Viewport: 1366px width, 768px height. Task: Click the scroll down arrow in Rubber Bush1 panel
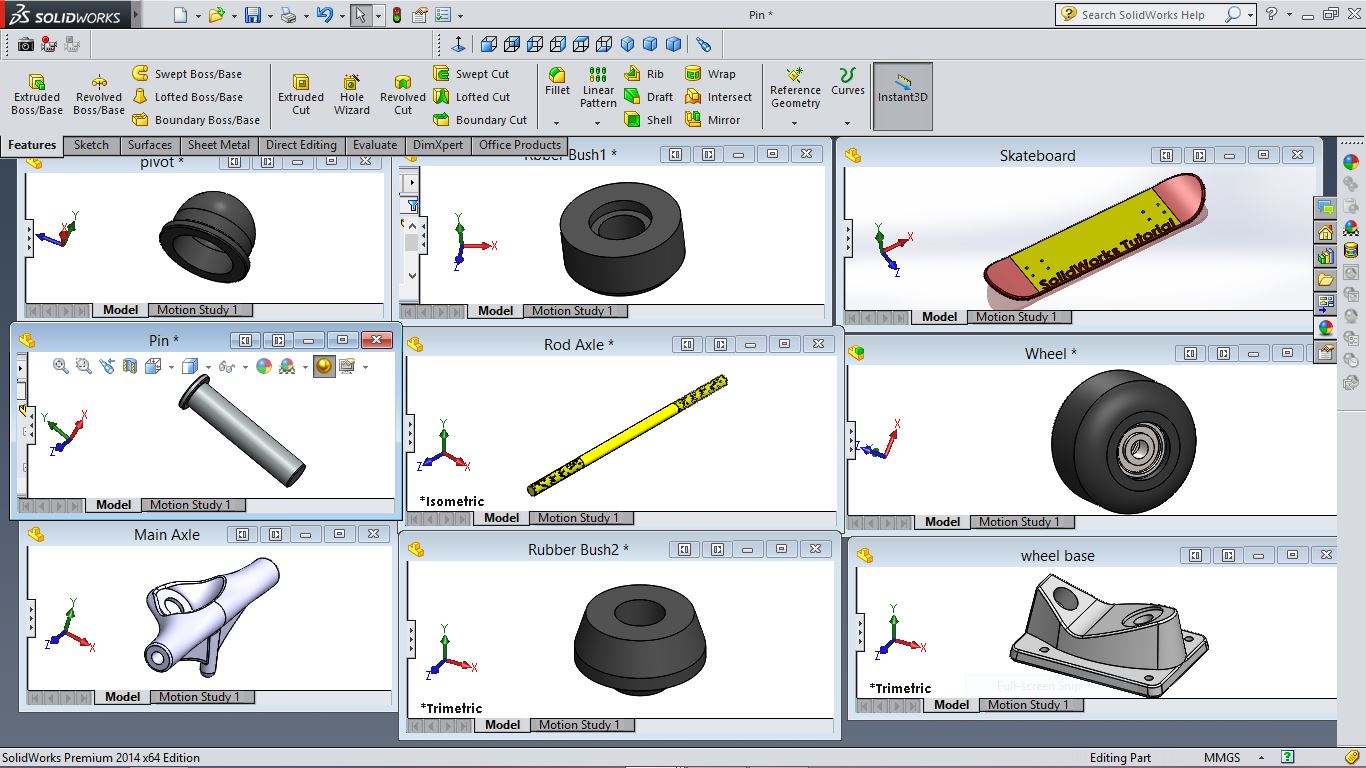click(412, 275)
